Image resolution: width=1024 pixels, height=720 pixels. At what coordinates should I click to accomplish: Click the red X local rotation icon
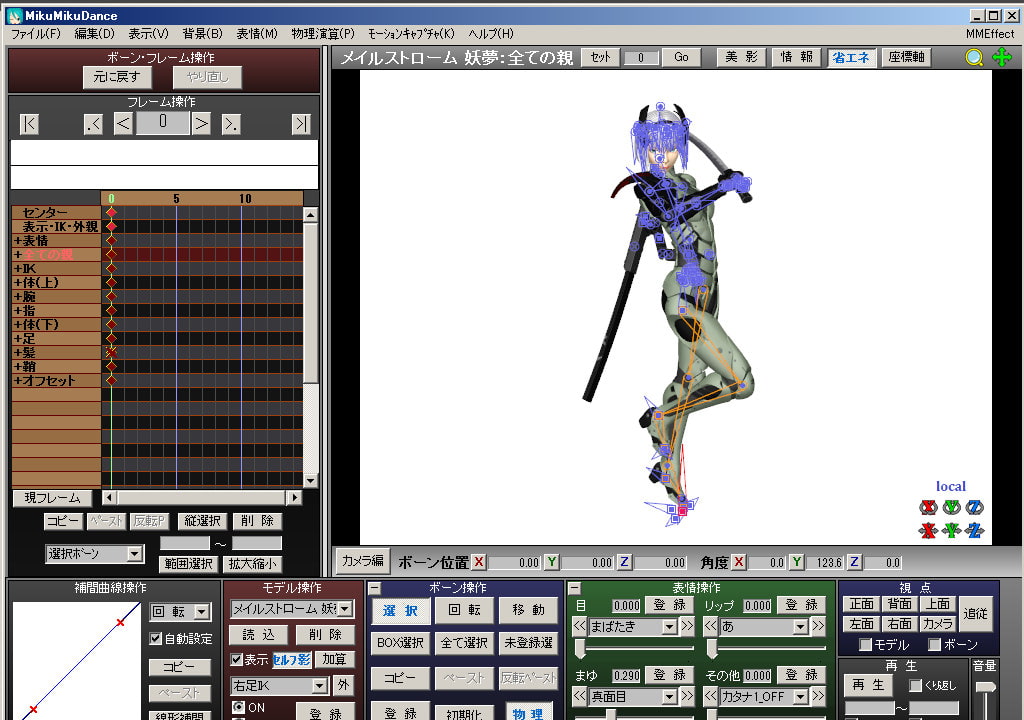tap(927, 507)
